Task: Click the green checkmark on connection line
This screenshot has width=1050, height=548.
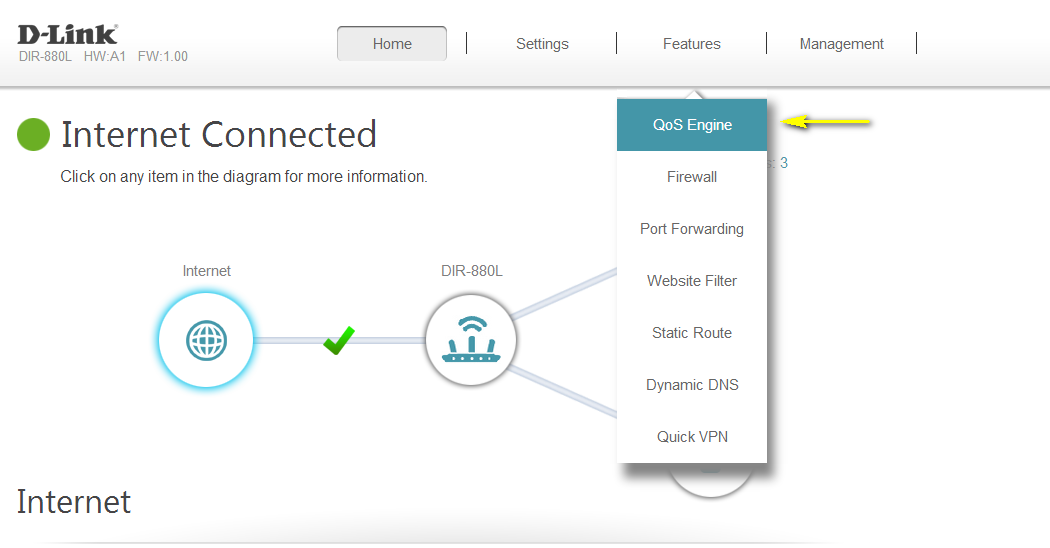Action: (339, 340)
